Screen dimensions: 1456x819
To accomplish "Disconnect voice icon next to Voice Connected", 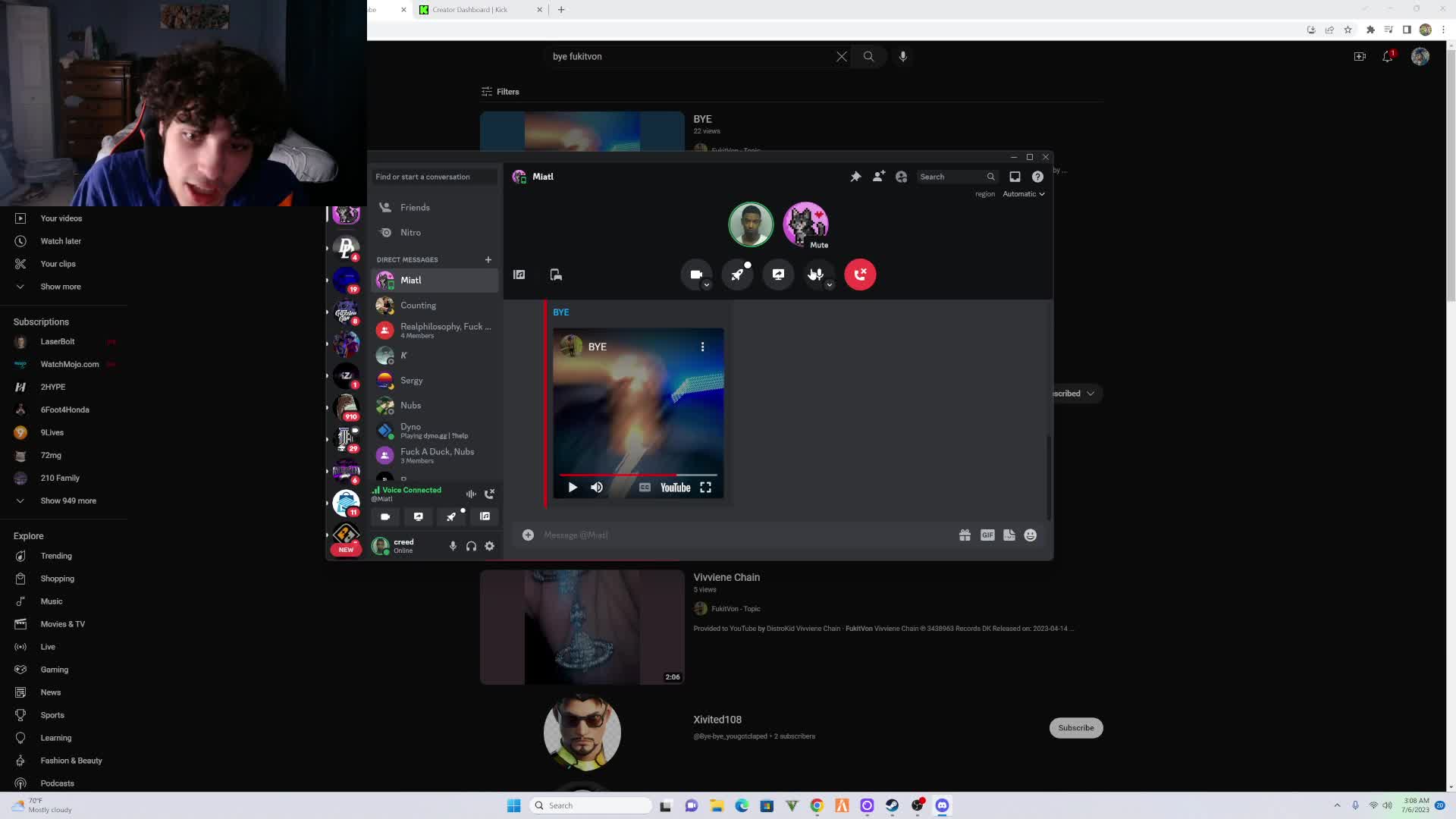I will 490,494.
